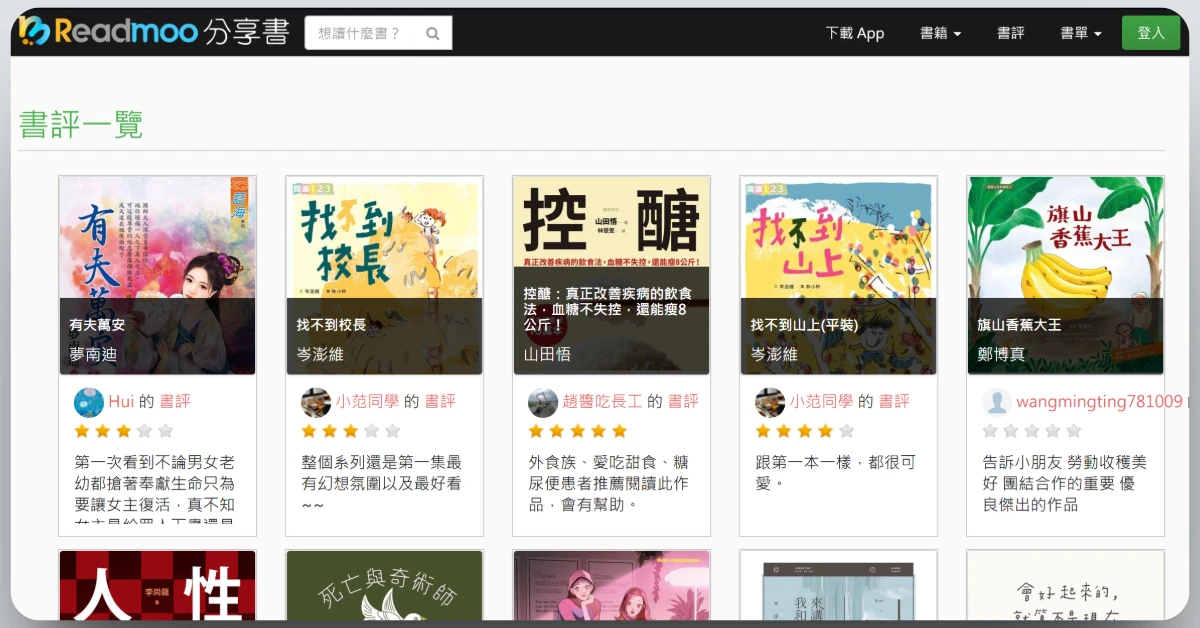Open the 死亡與奇術師 book cover
This screenshot has width=1200, height=628.
point(384,585)
